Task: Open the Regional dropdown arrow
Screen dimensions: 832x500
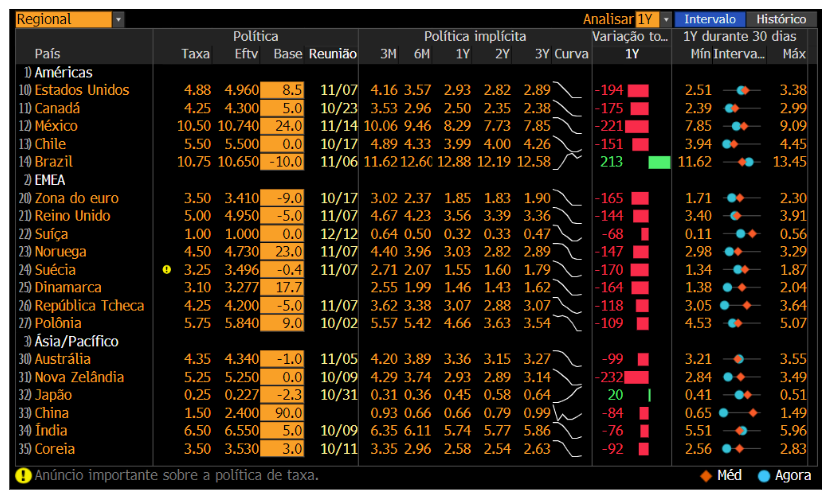Action: click(x=118, y=20)
